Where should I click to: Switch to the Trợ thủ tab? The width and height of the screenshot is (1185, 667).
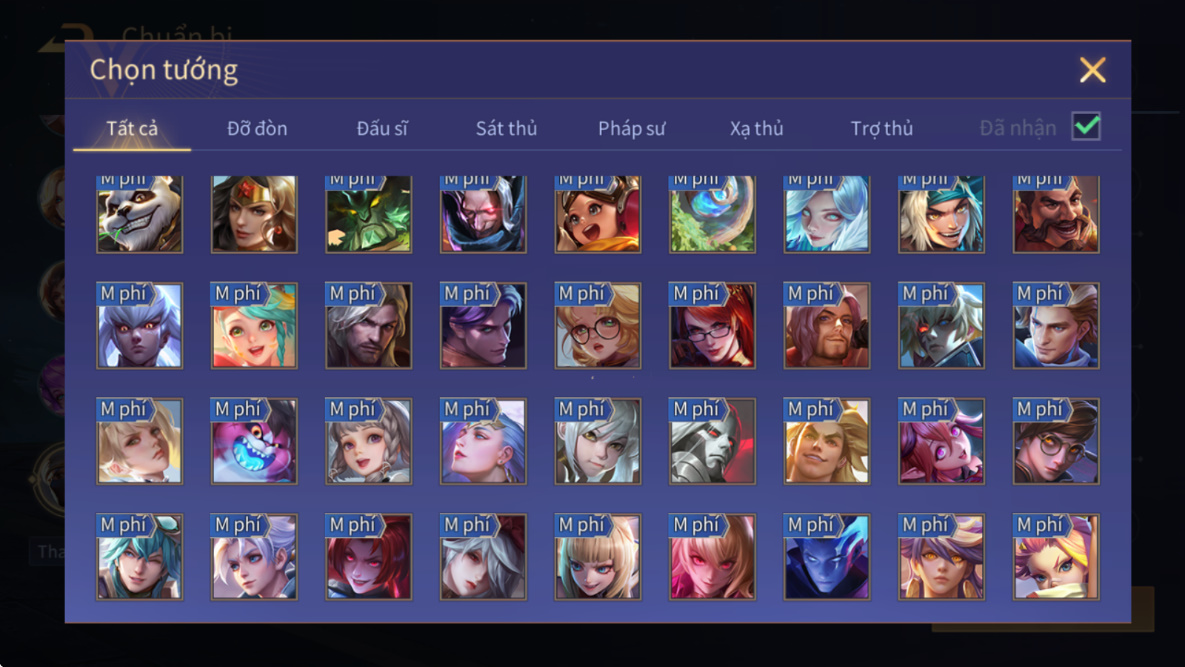tap(882, 128)
